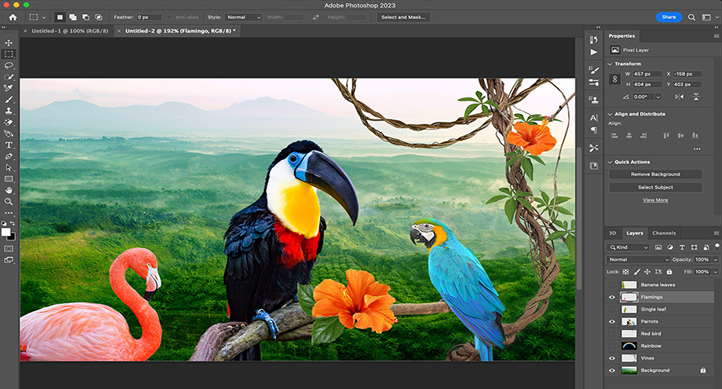Go to the Home screen icon
Viewport: 722px width, 389px height.
(x=13, y=17)
